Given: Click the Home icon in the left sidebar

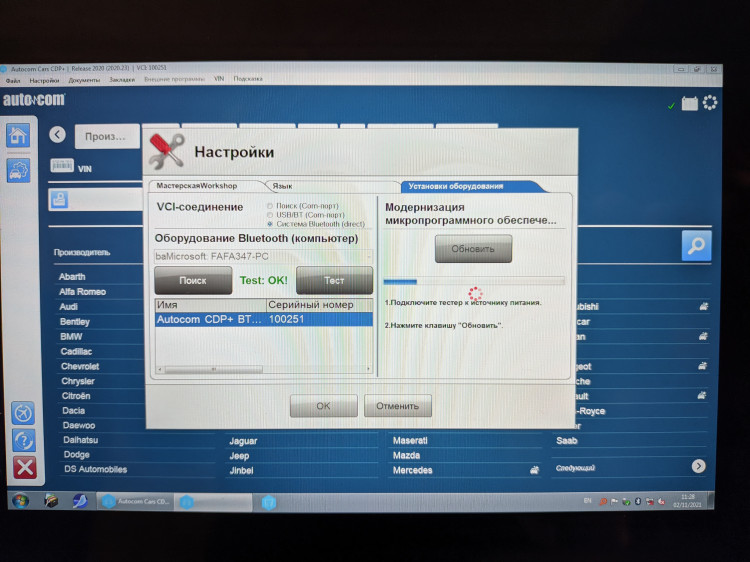Looking at the screenshot, I should click(x=19, y=137).
